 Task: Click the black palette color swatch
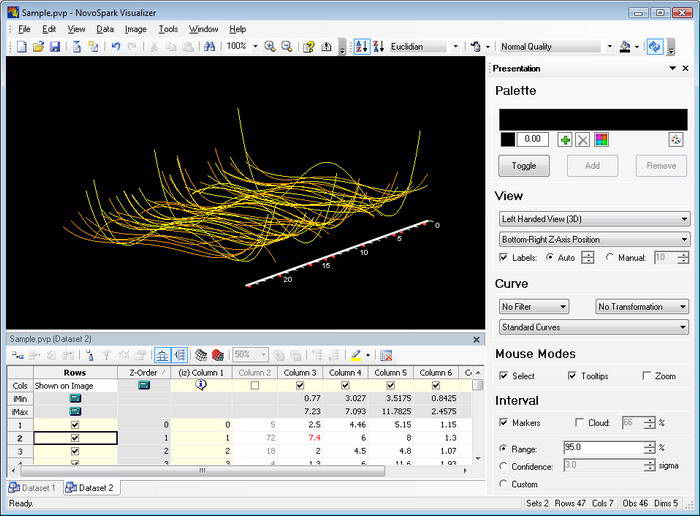click(x=508, y=140)
